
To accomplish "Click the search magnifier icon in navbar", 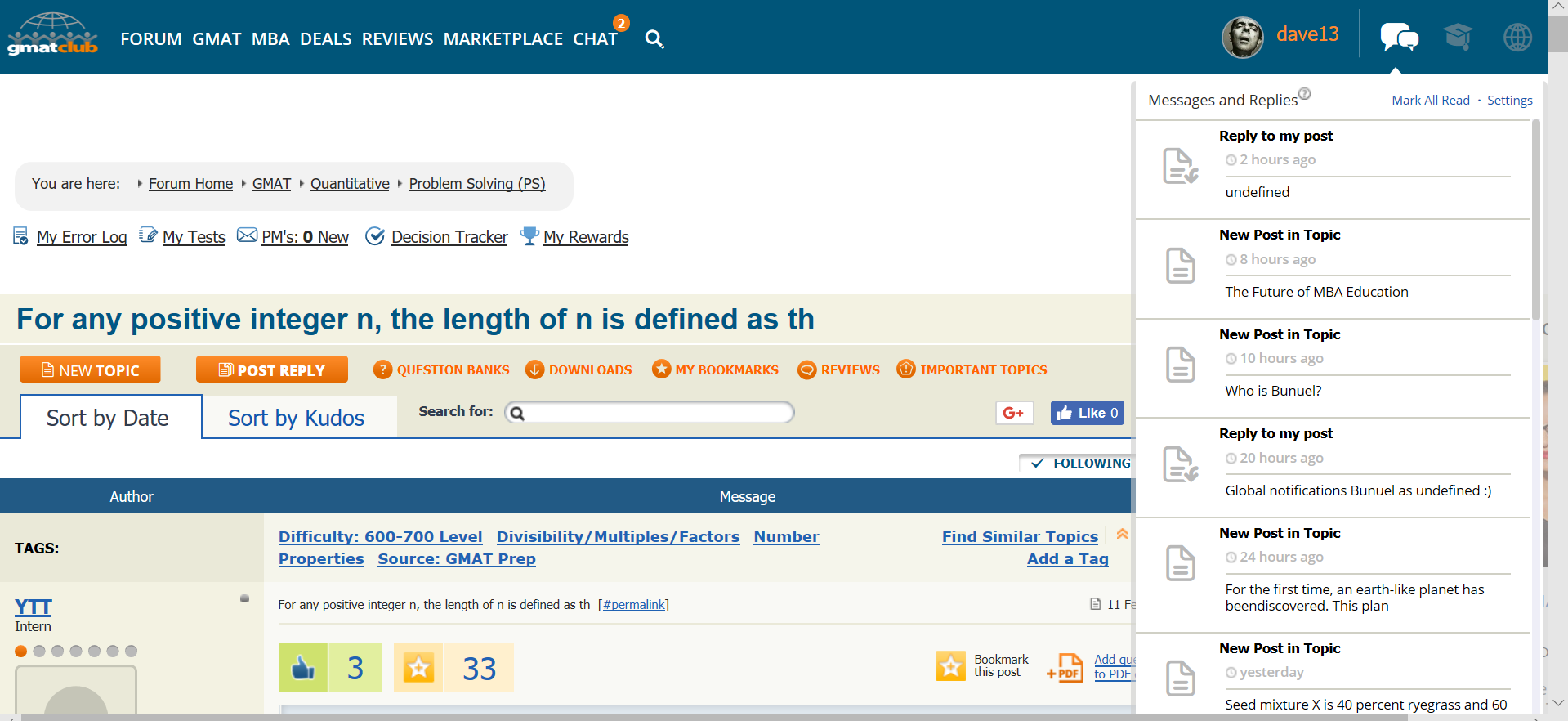I will tap(654, 38).
